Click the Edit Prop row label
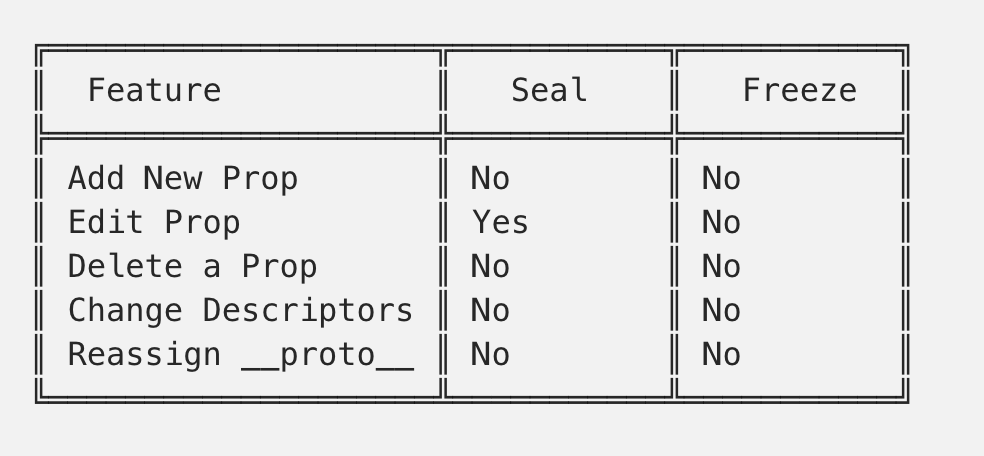 [x=154, y=223]
